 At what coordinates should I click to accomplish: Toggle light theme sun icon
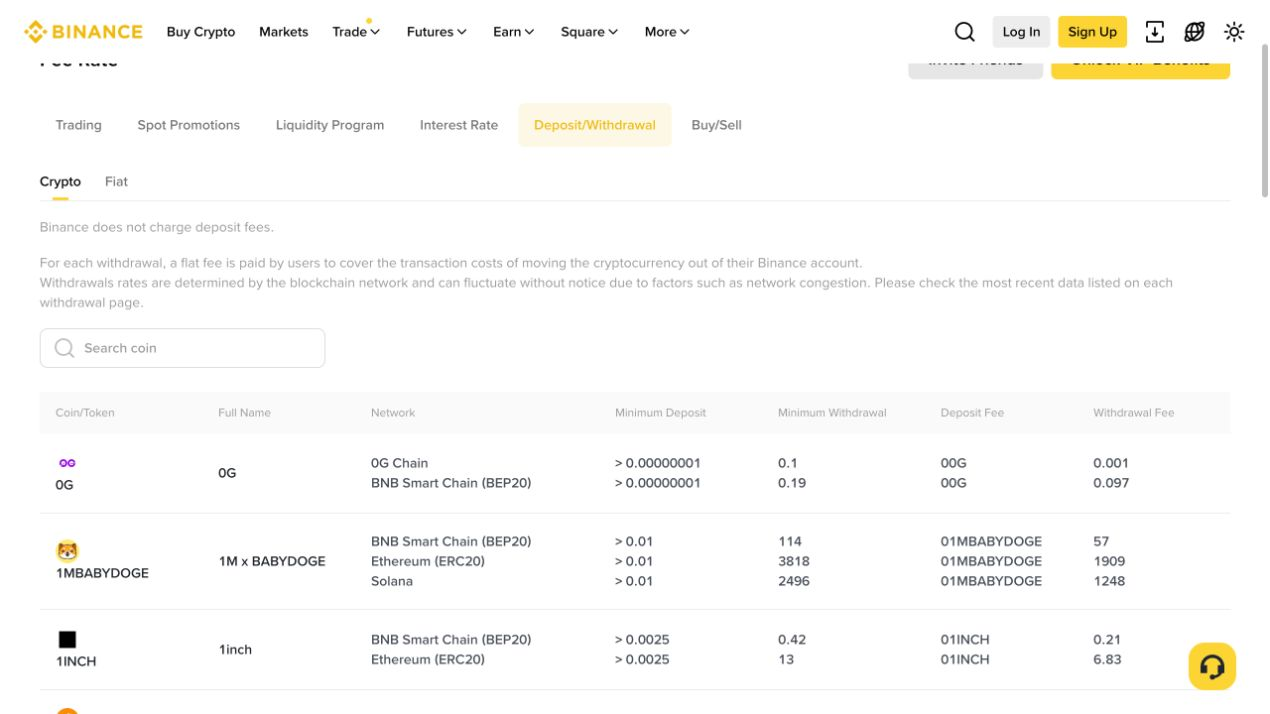coord(1234,32)
